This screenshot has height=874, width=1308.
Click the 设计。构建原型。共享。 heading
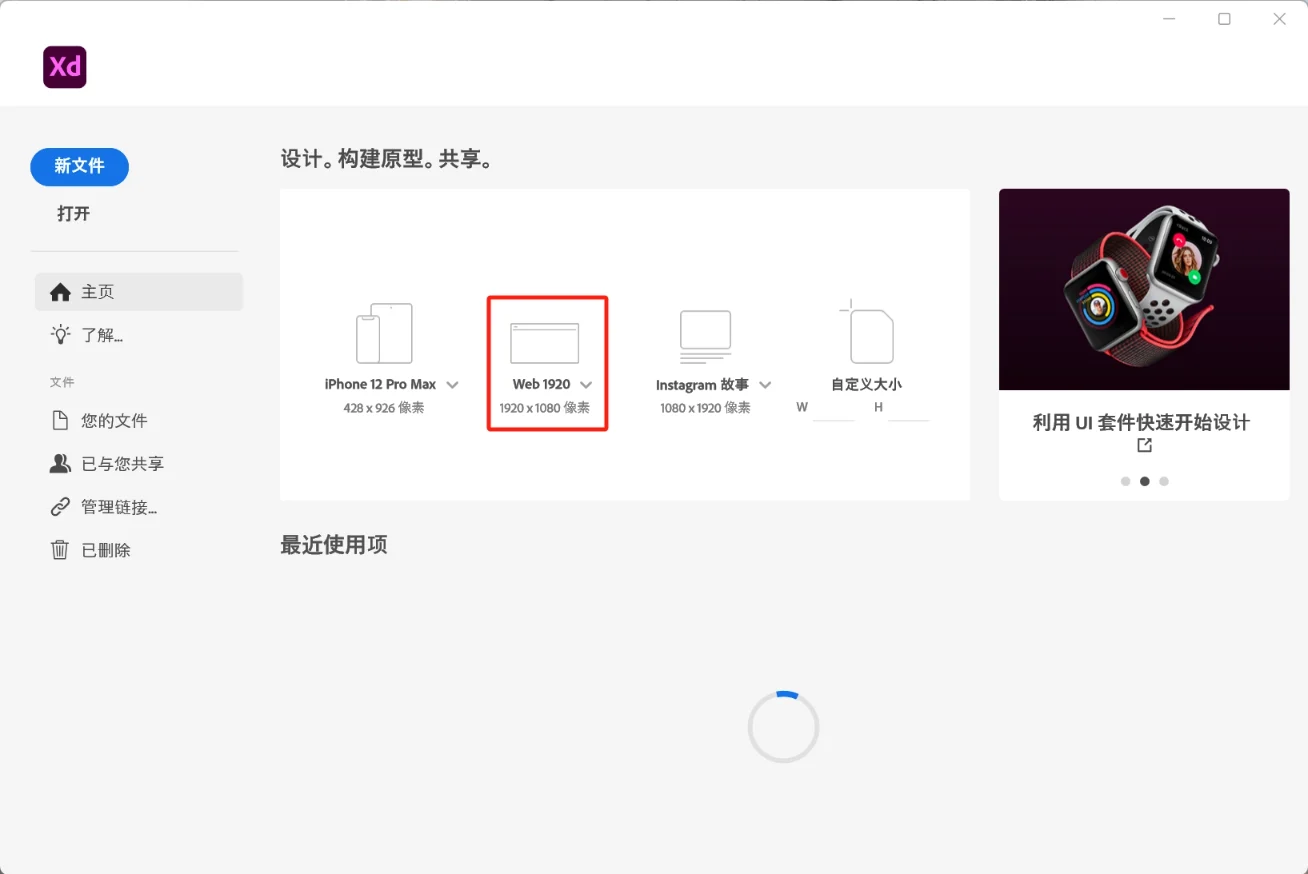(x=388, y=159)
